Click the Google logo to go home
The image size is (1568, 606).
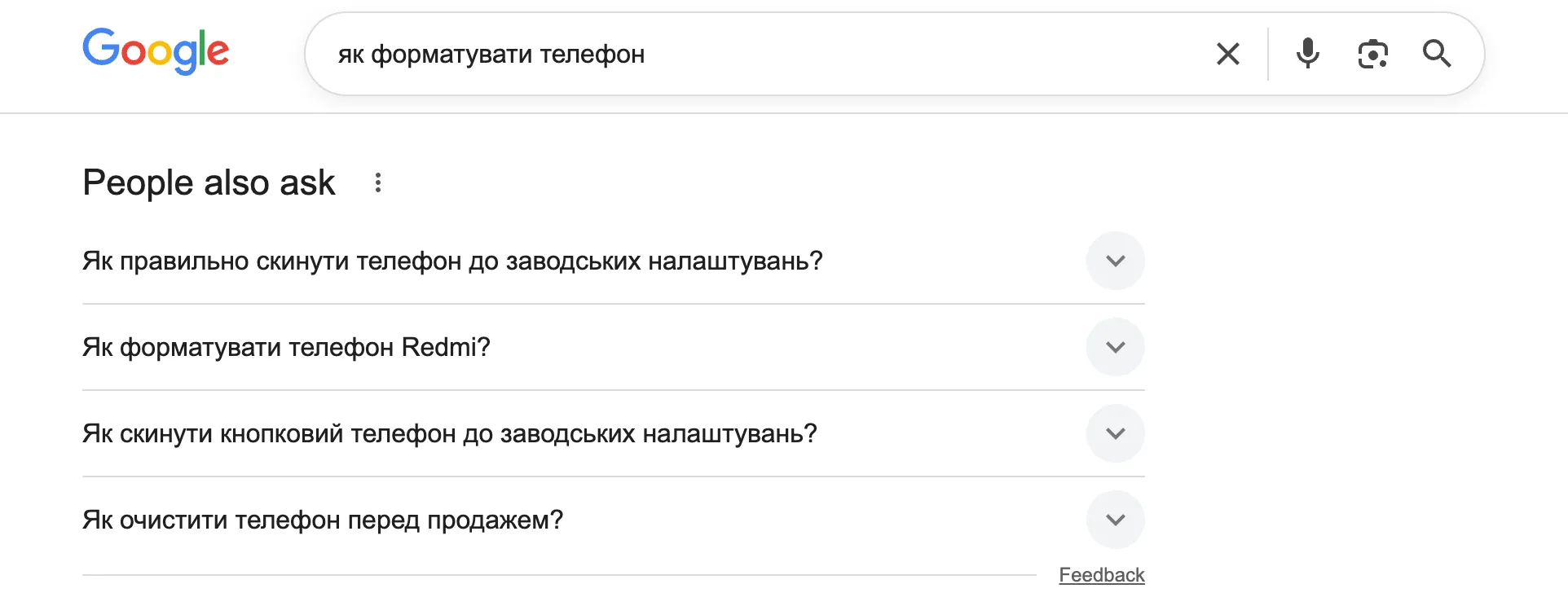(x=155, y=50)
